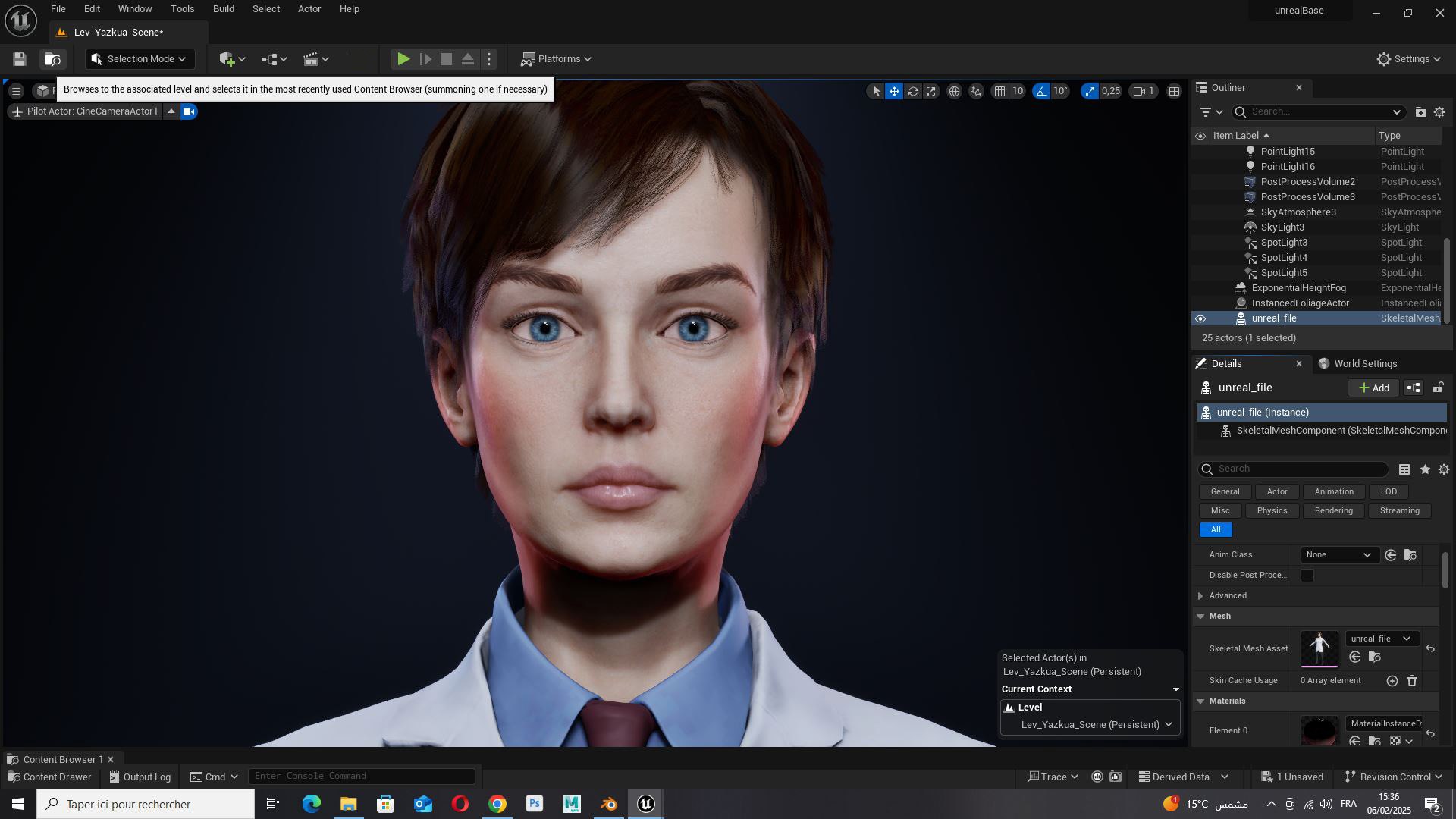Eject from piloted CineCameraActor1
Screen dimensions: 1456x819
click(x=171, y=111)
